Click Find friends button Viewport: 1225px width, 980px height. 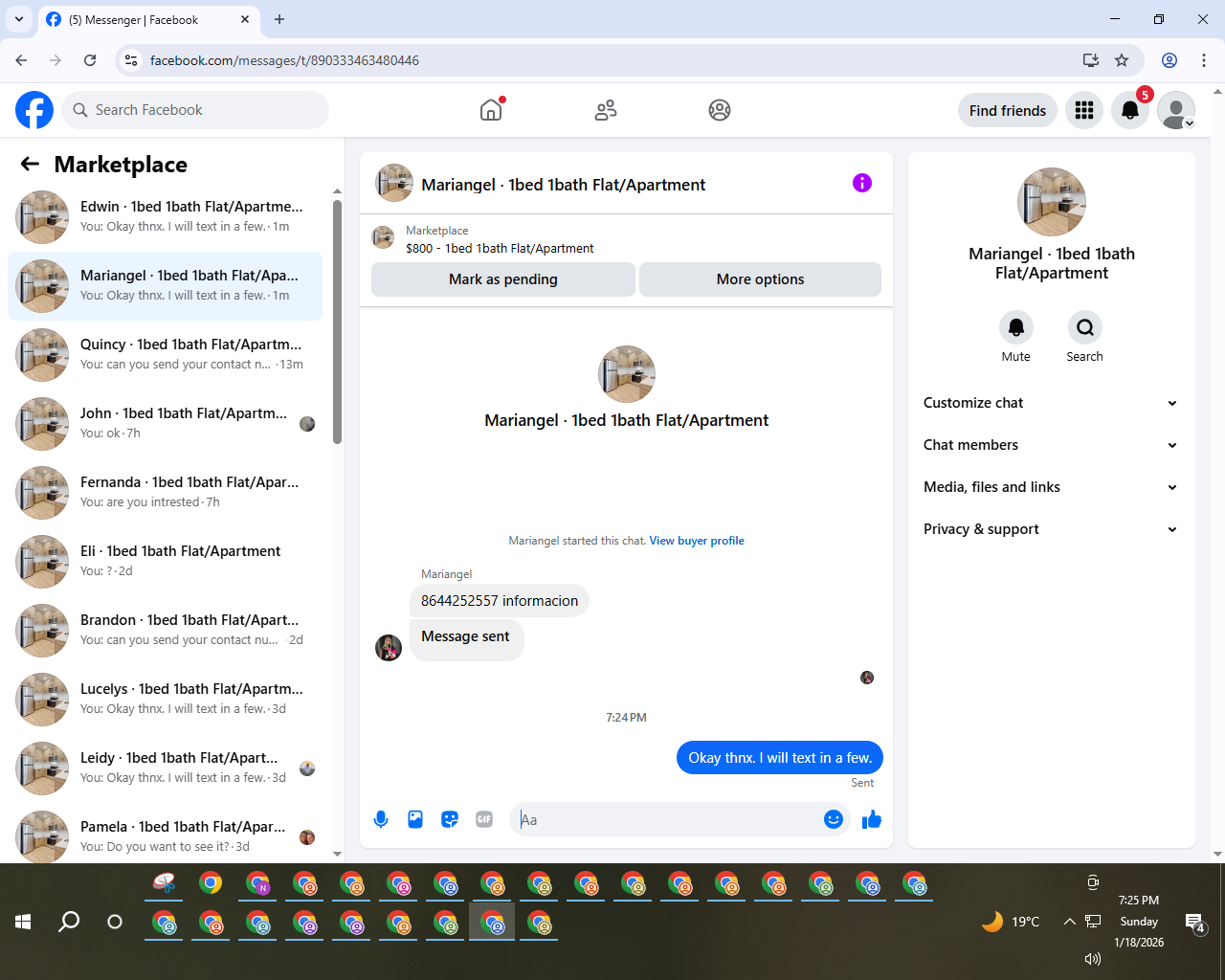pyautogui.click(x=1008, y=110)
